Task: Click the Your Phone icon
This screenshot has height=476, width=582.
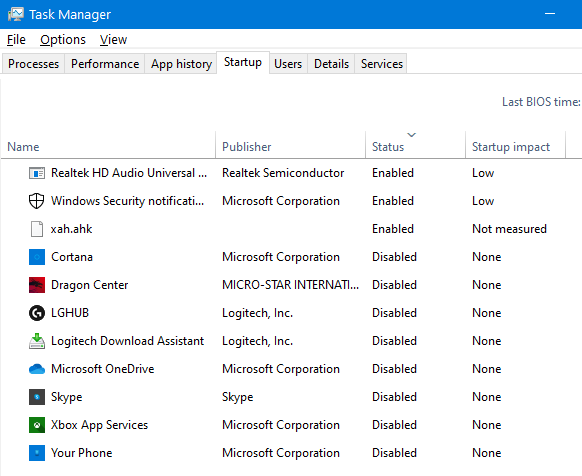Action: [37, 453]
